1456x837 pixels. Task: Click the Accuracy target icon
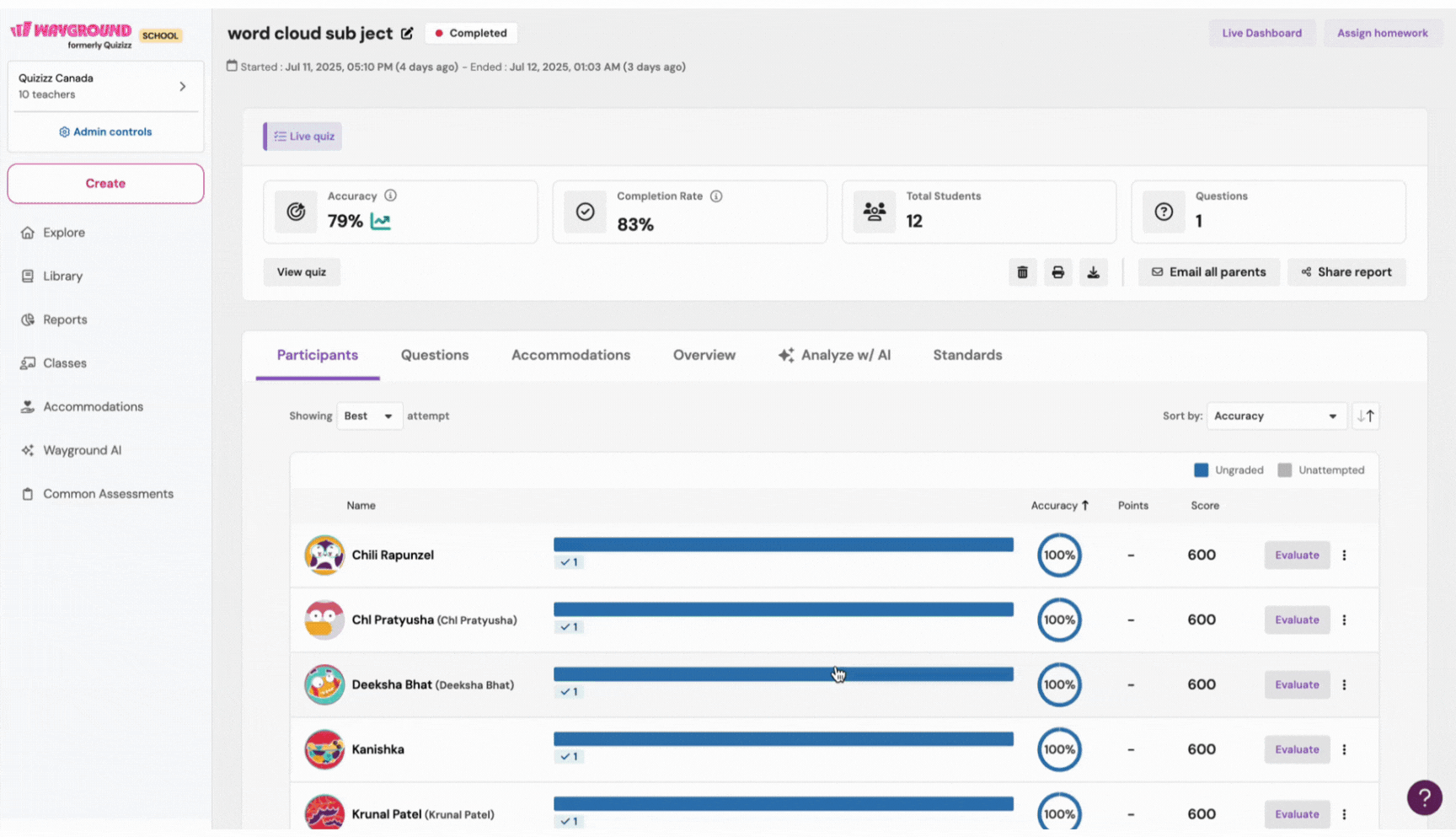(x=296, y=212)
